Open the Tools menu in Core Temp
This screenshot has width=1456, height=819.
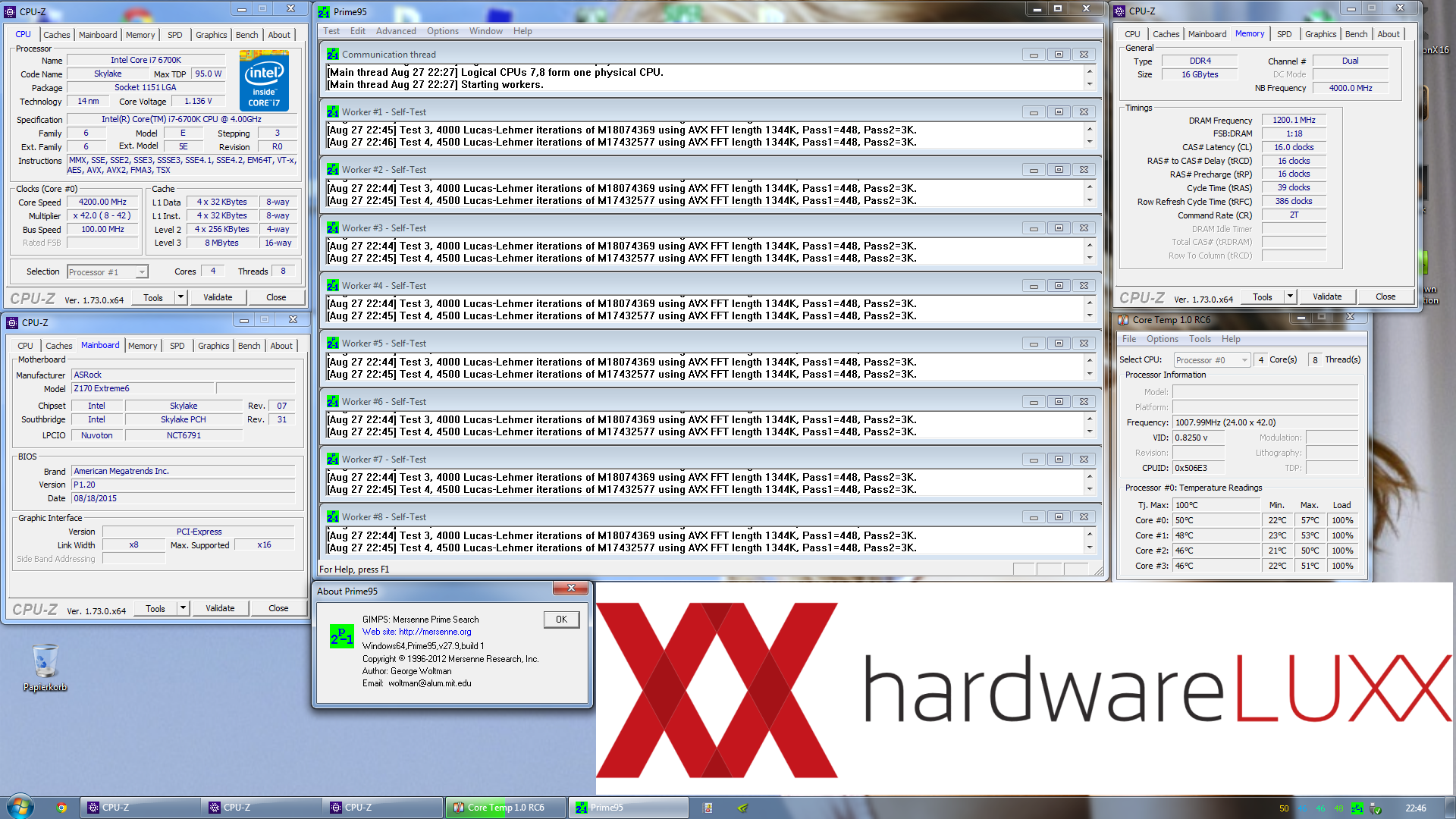[1200, 339]
